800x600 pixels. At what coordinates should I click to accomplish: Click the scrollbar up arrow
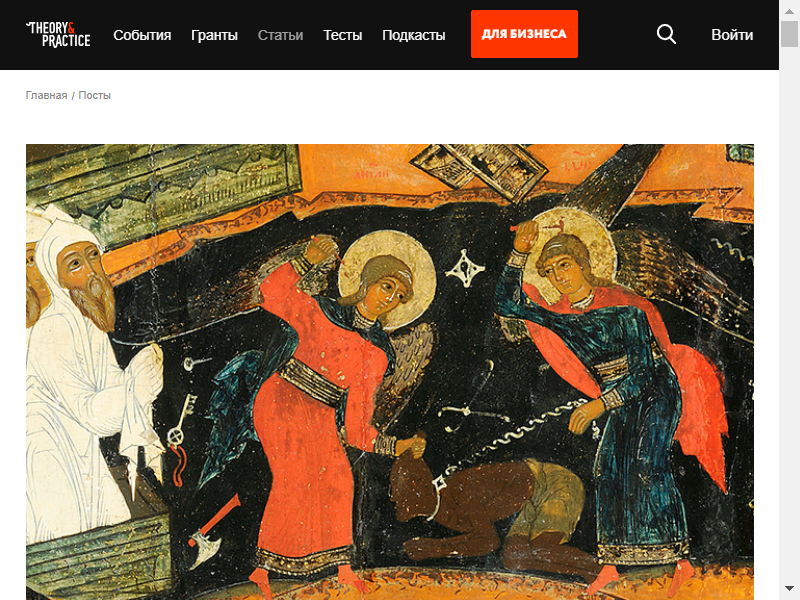coord(789,11)
